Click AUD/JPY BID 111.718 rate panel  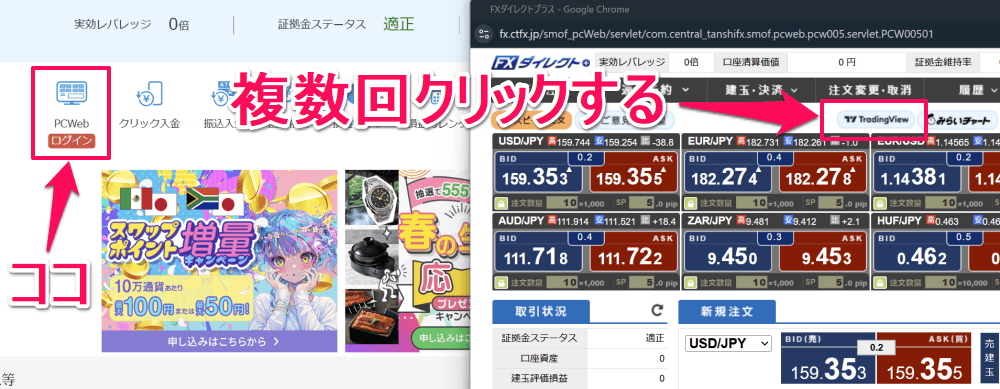[x=539, y=250]
